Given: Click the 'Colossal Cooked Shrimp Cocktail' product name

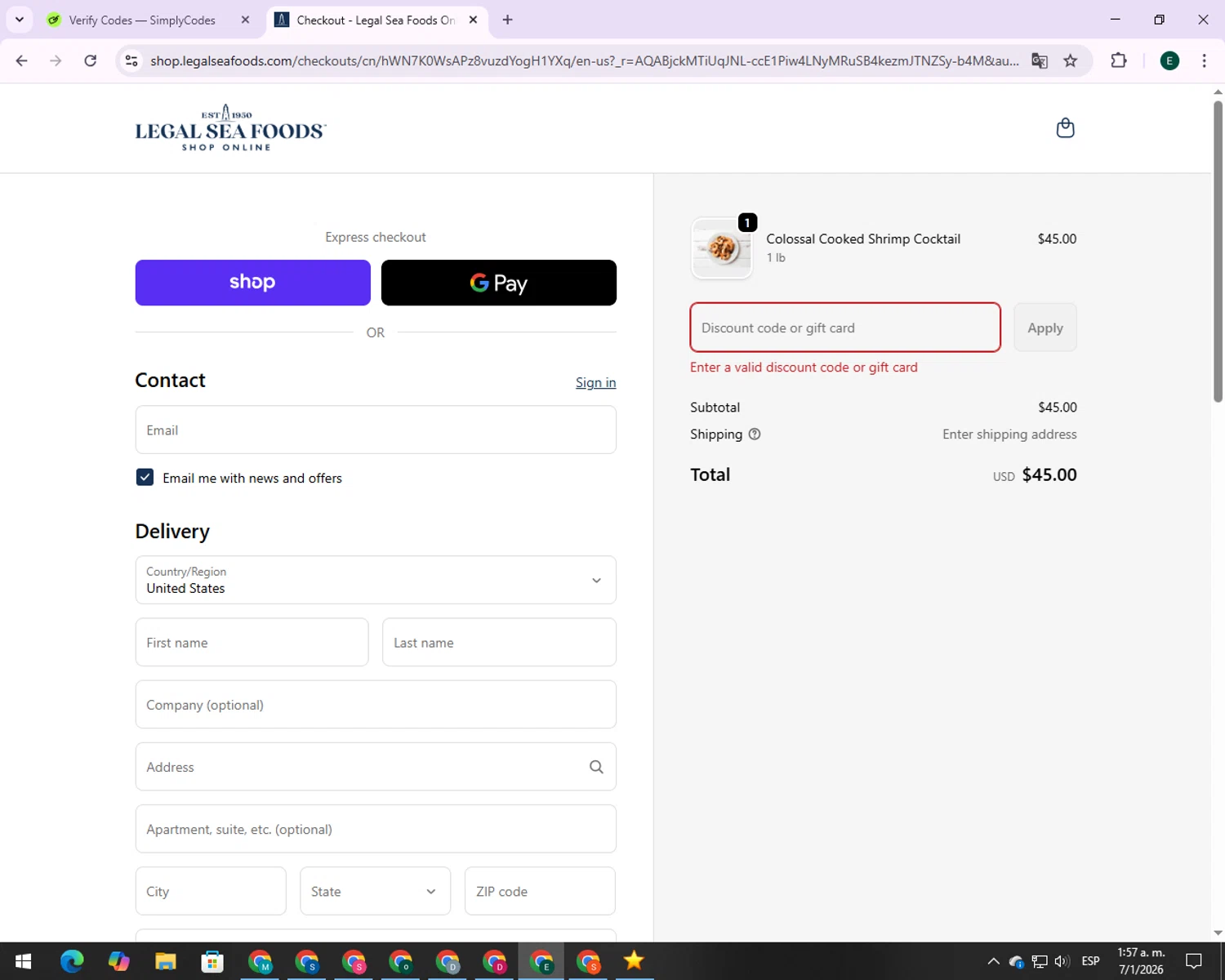Looking at the screenshot, I should coord(863,238).
